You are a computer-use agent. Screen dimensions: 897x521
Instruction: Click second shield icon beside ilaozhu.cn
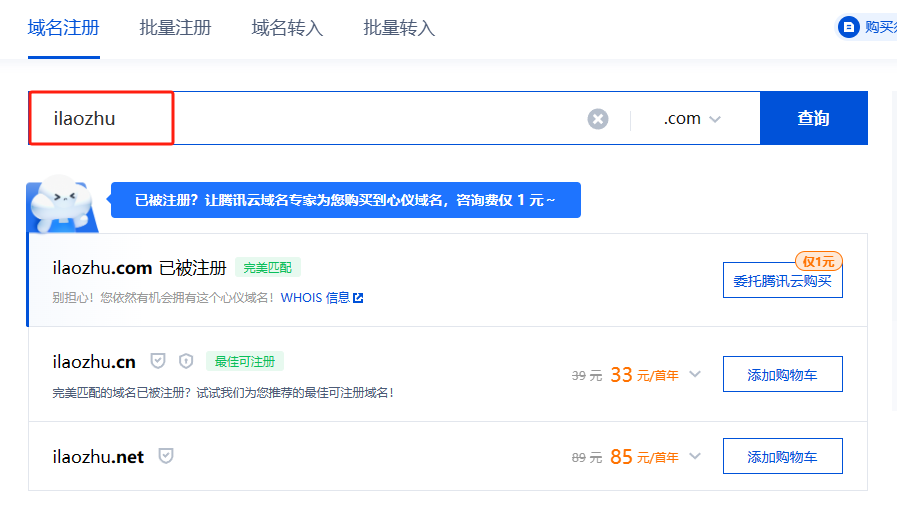pos(186,361)
